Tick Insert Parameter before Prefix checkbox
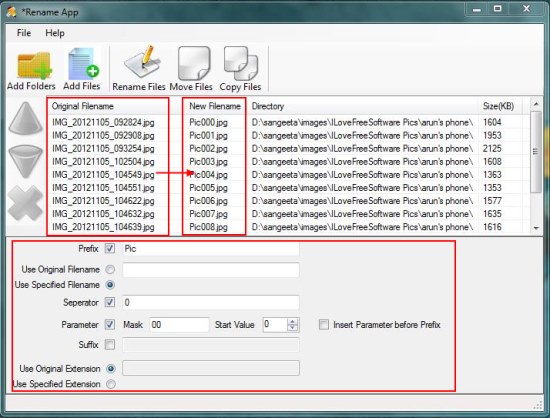550x418 pixels. point(324,325)
